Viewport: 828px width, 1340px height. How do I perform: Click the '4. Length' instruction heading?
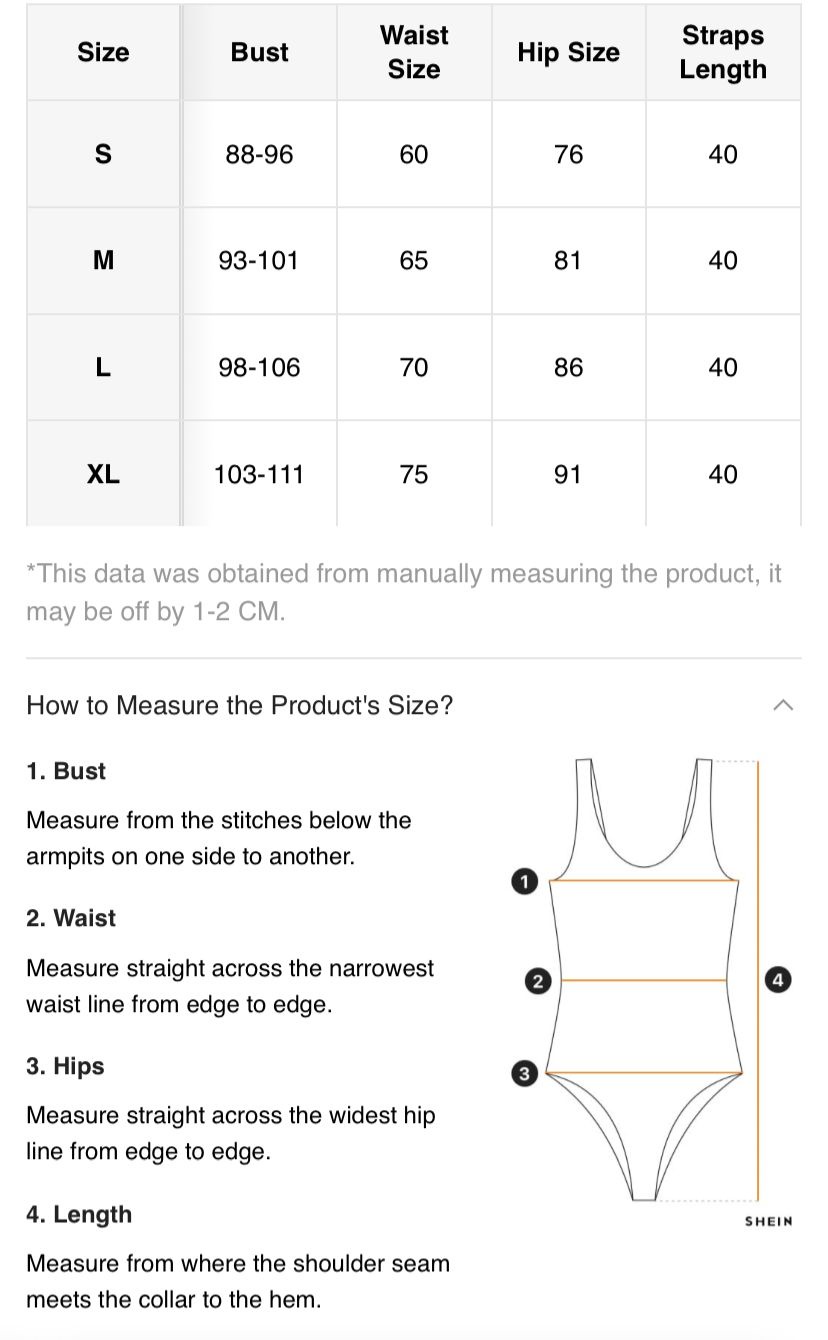point(79,1214)
